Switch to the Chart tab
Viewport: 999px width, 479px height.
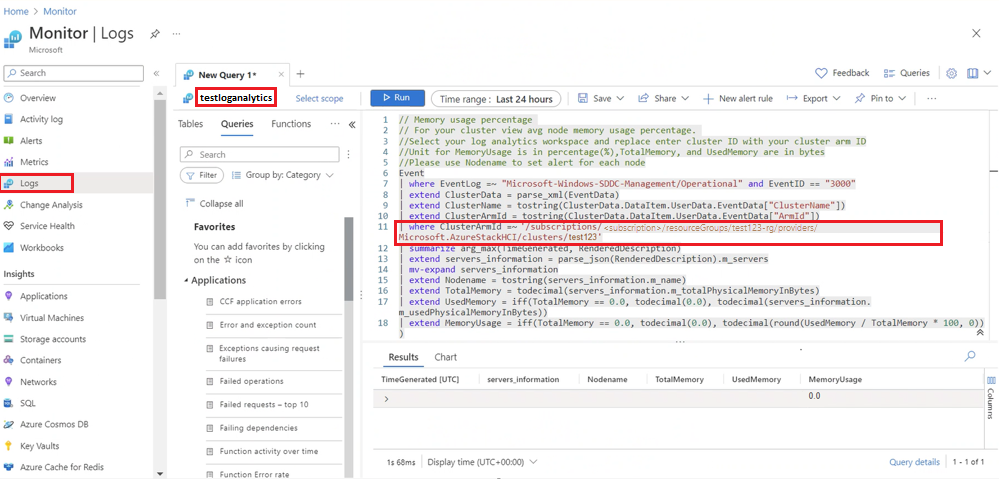click(445, 357)
